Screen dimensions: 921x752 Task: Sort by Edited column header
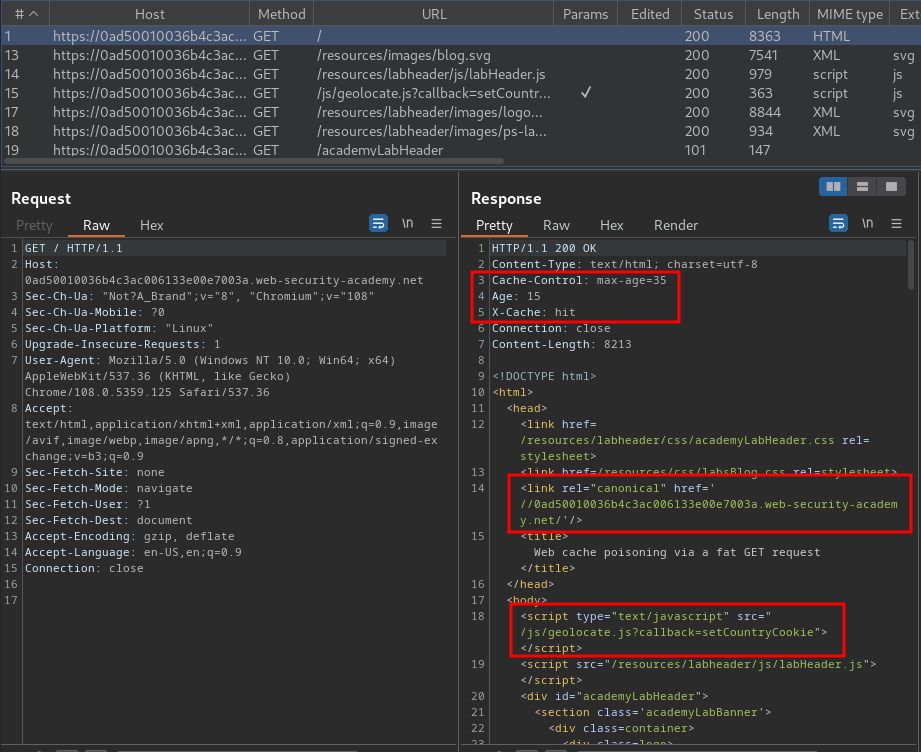click(x=650, y=14)
